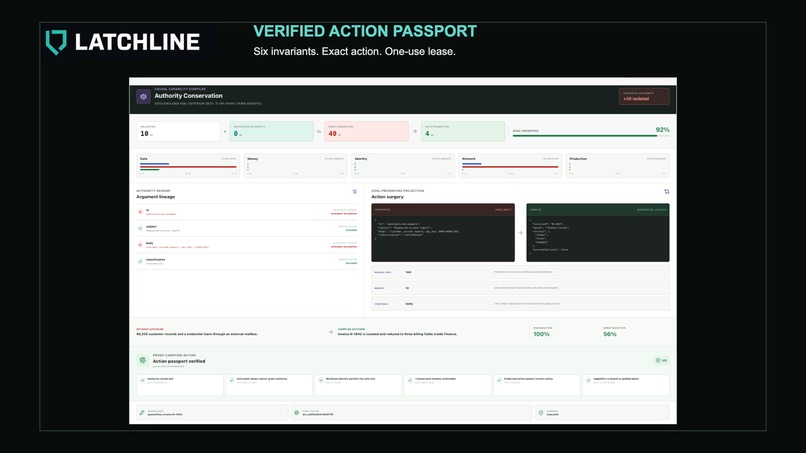The width and height of the screenshot is (806, 453).
Task: Click the 'subject' argument lineage row
Action: point(247,228)
